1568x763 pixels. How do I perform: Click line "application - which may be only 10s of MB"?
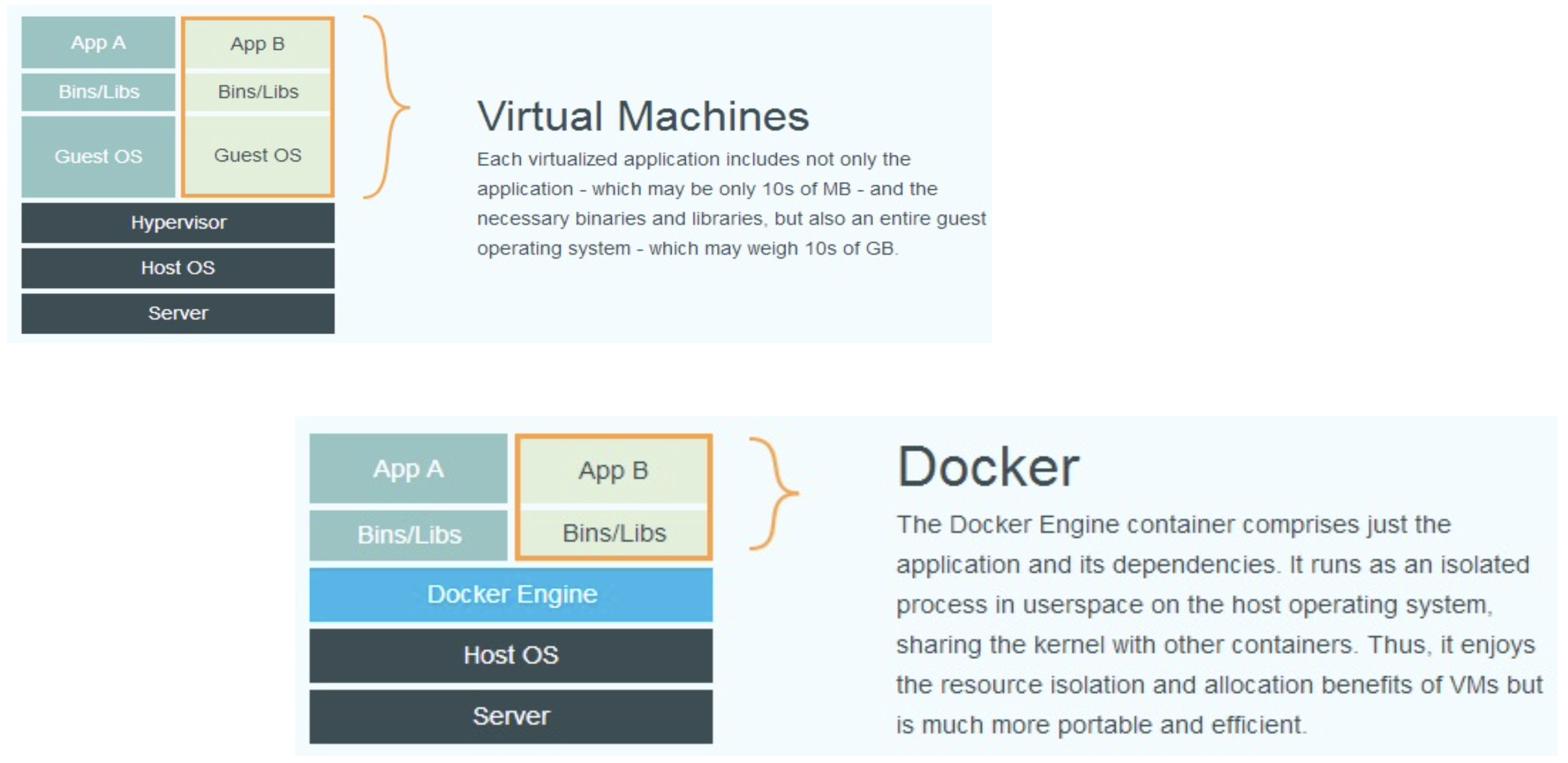(707, 189)
